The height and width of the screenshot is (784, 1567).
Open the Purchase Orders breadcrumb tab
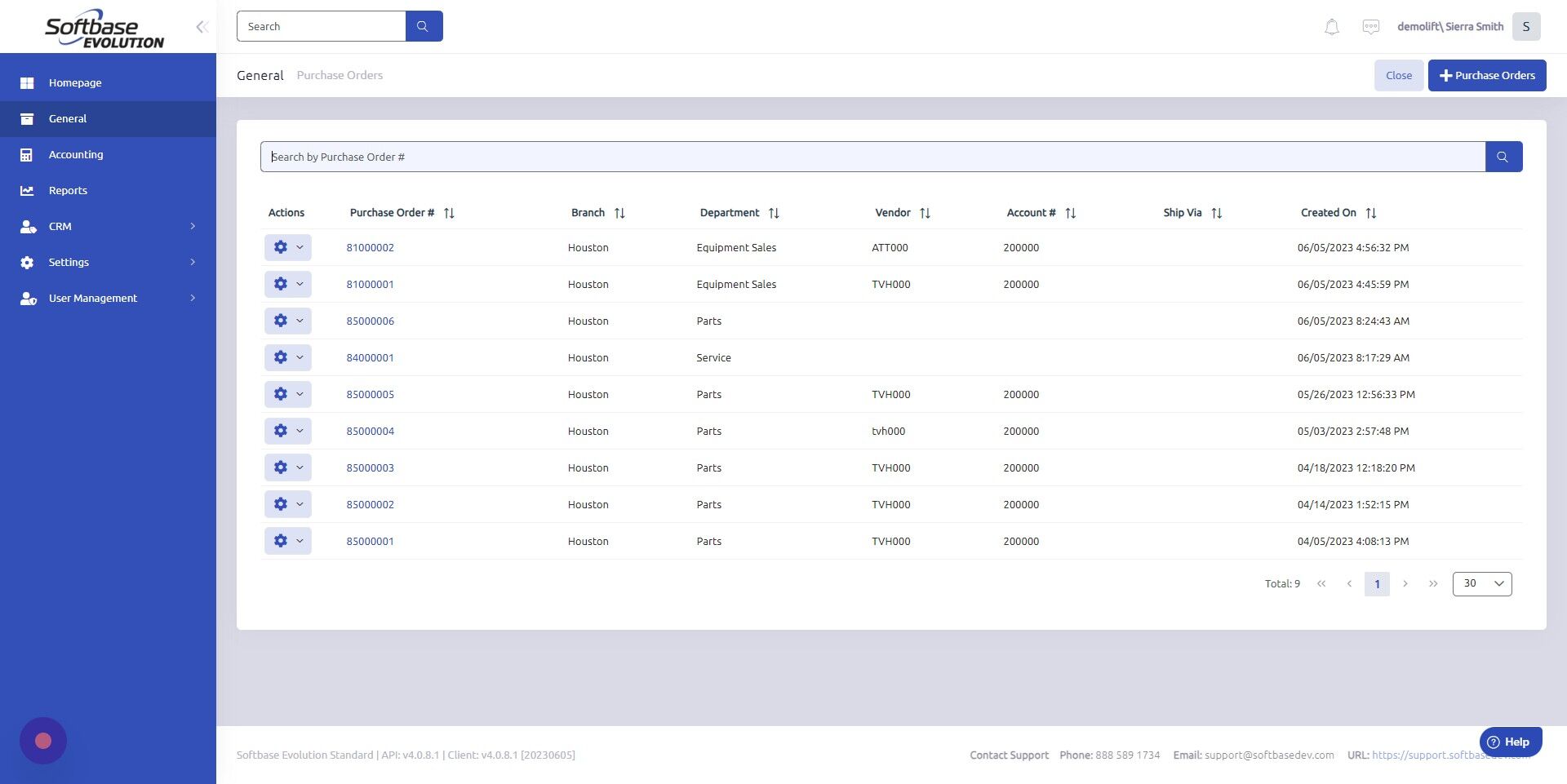340,75
